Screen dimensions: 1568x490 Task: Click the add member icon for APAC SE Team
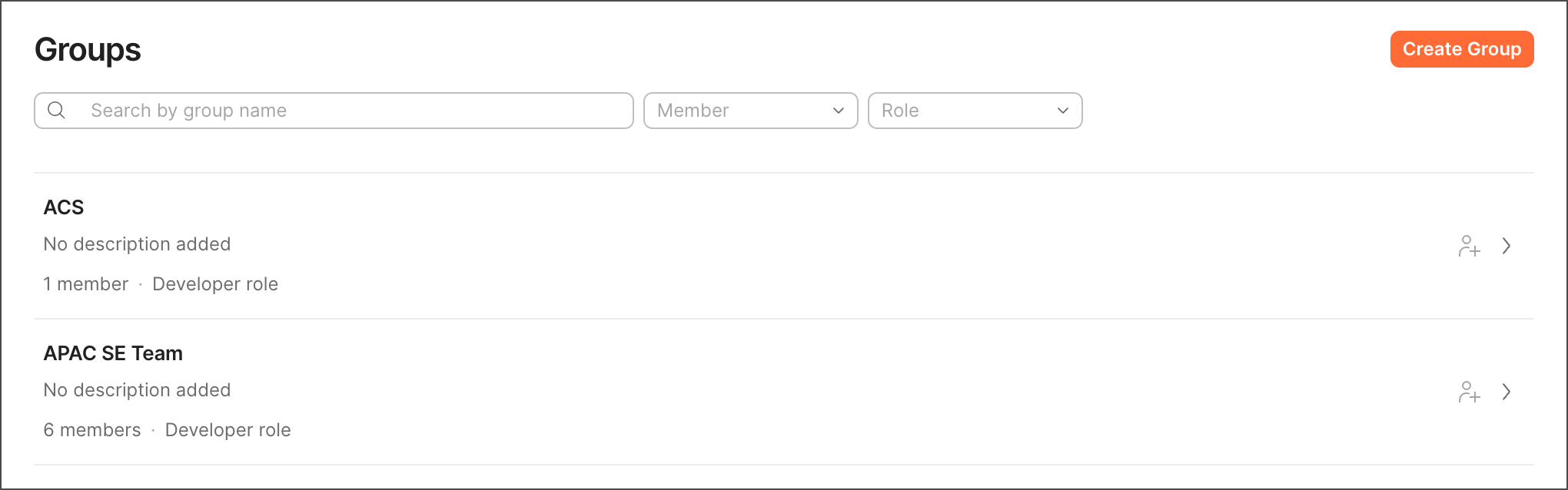click(x=1469, y=392)
